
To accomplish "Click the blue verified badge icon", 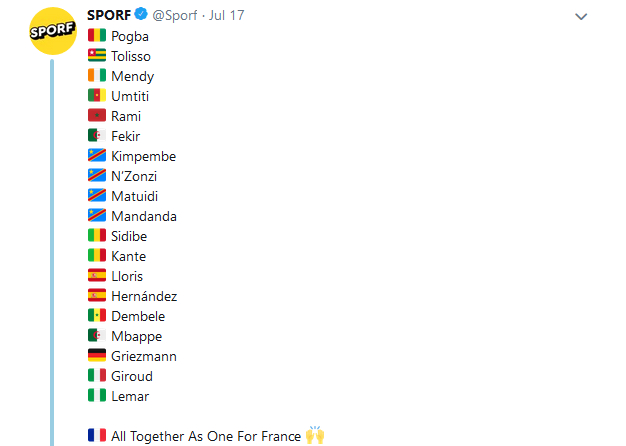I will pyautogui.click(x=144, y=16).
